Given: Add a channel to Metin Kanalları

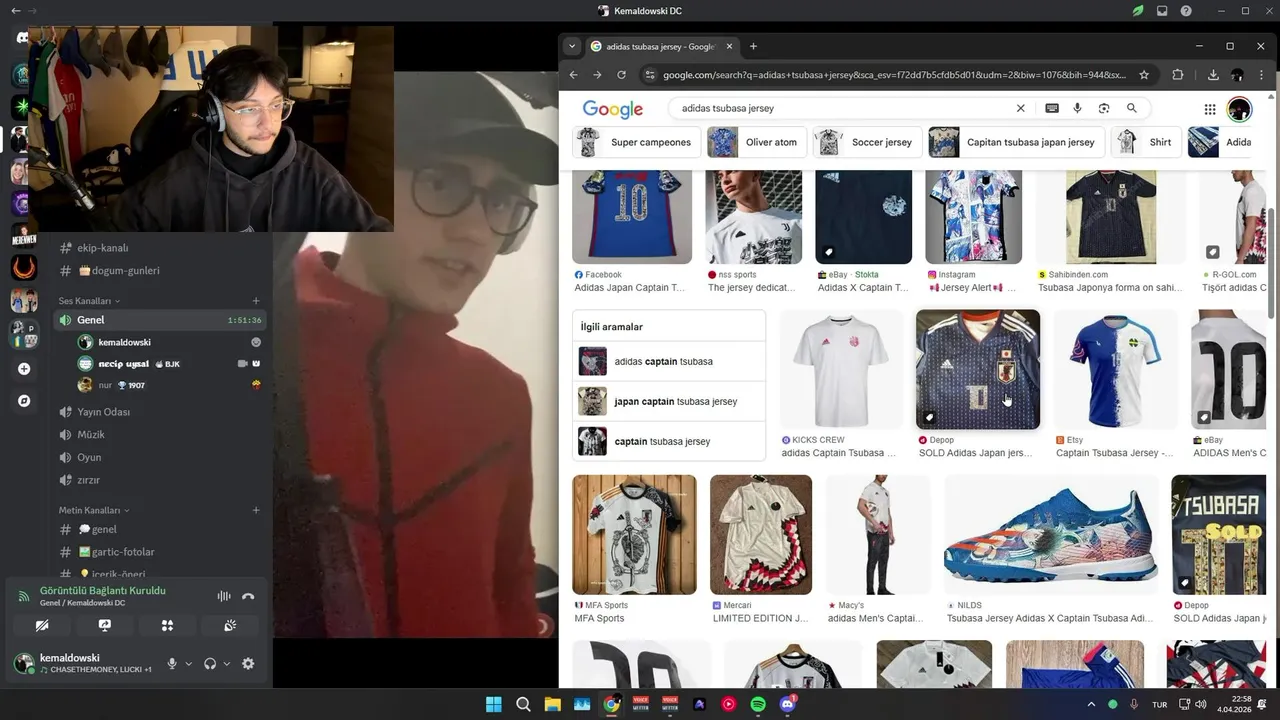Looking at the screenshot, I should (256, 510).
